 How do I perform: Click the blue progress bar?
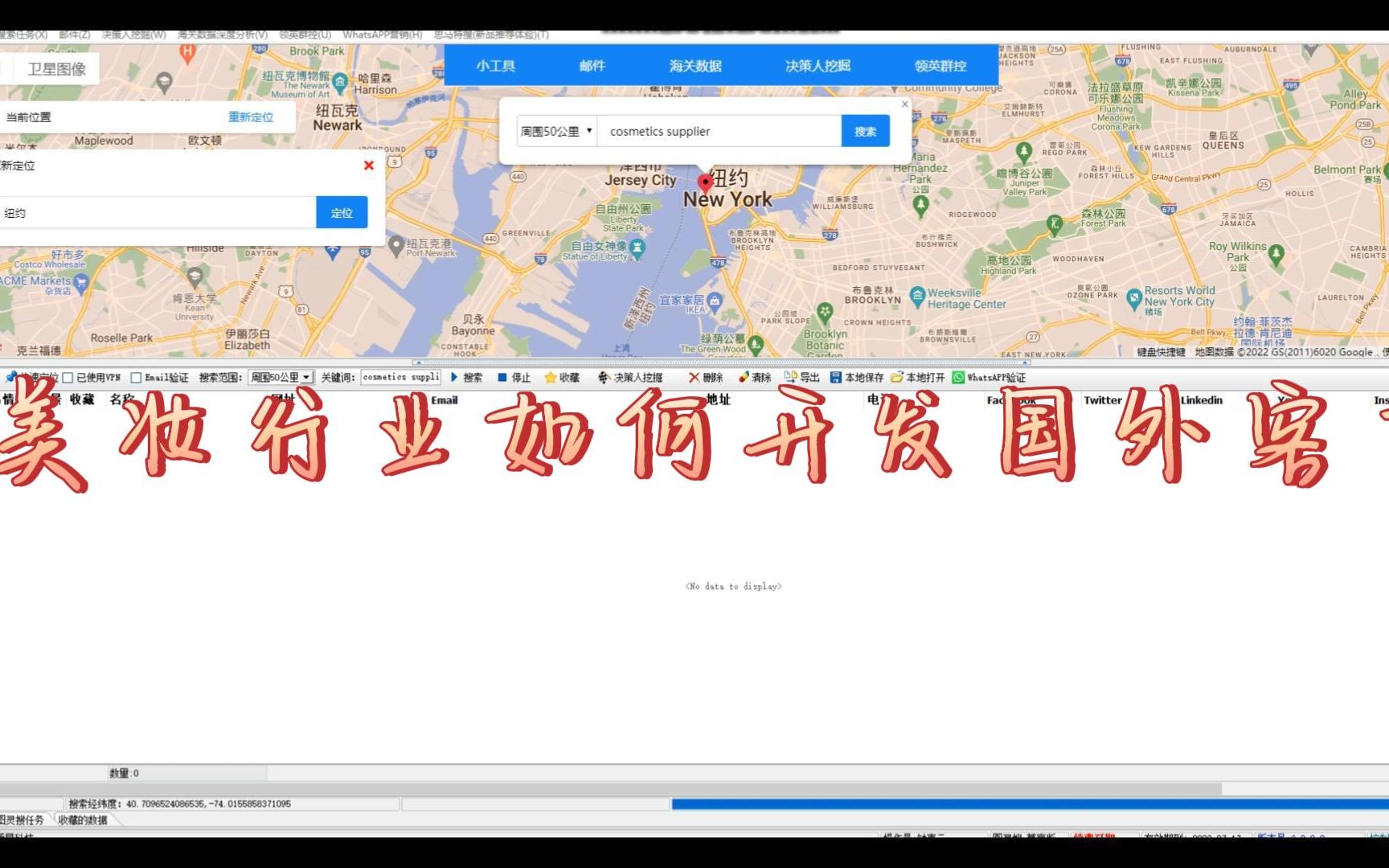[x=1030, y=804]
